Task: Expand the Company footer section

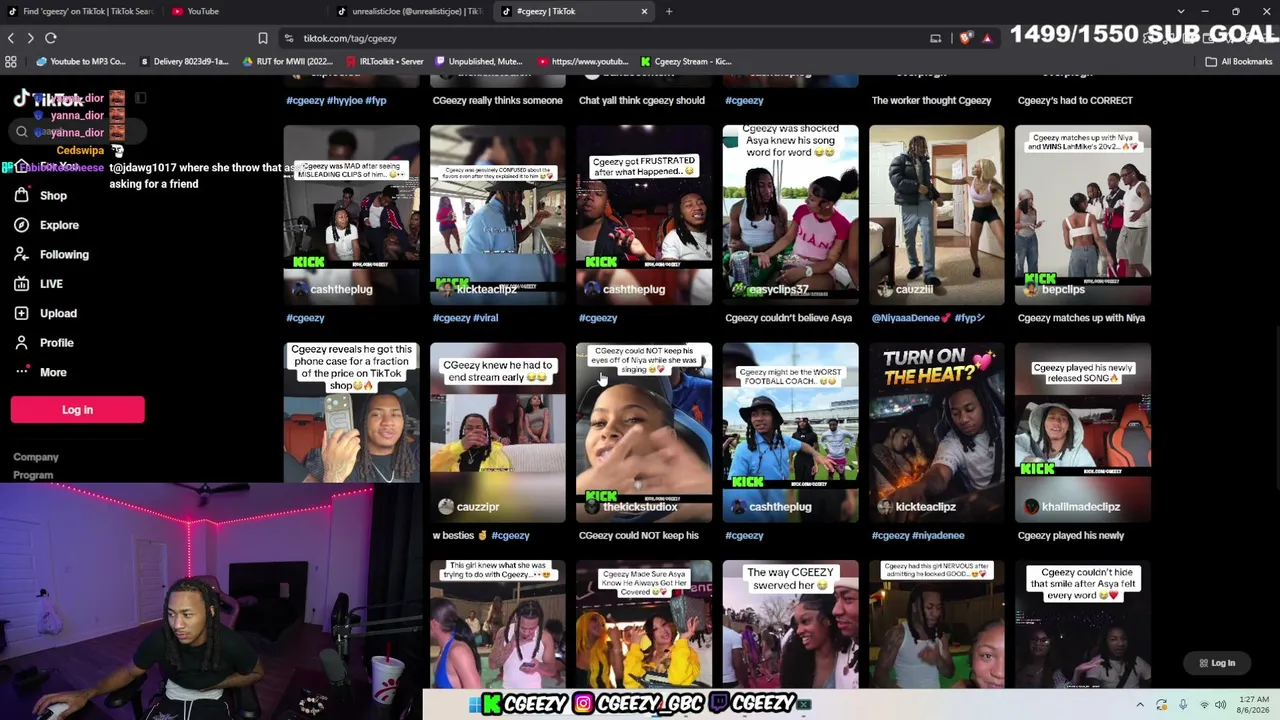Action: 36,457
